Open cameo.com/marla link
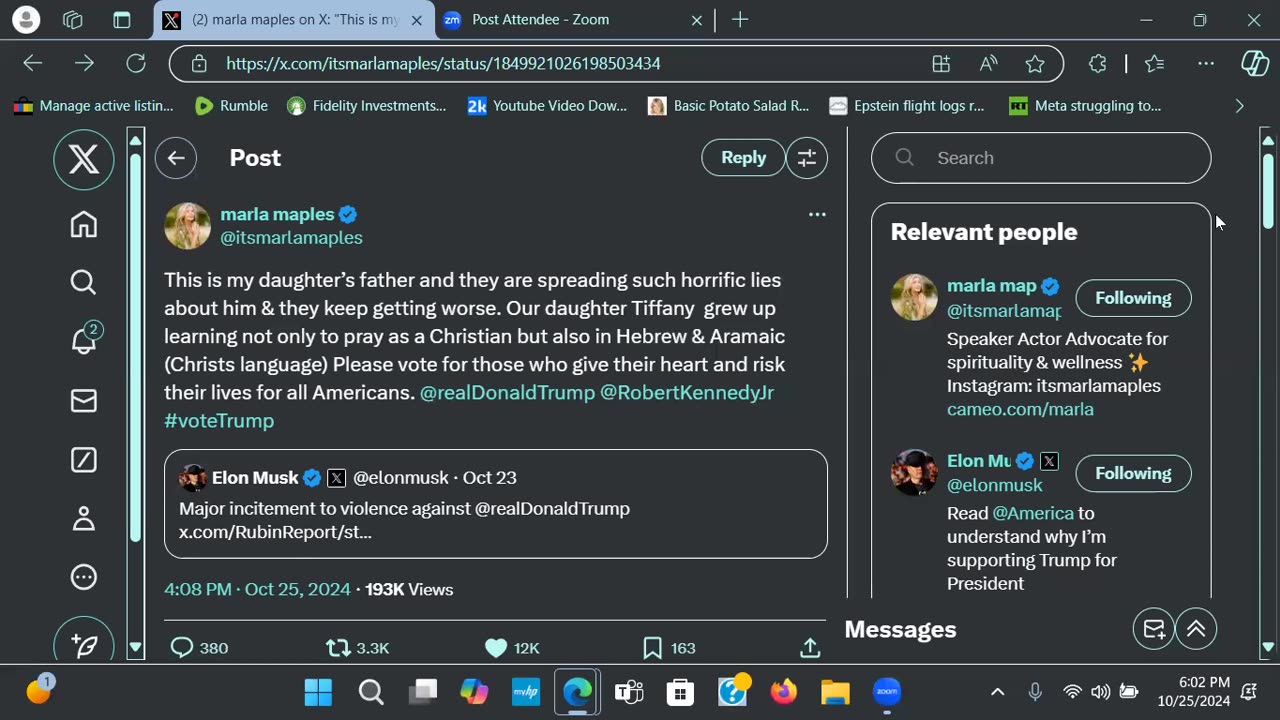Viewport: 1280px width, 720px height. pos(1020,409)
